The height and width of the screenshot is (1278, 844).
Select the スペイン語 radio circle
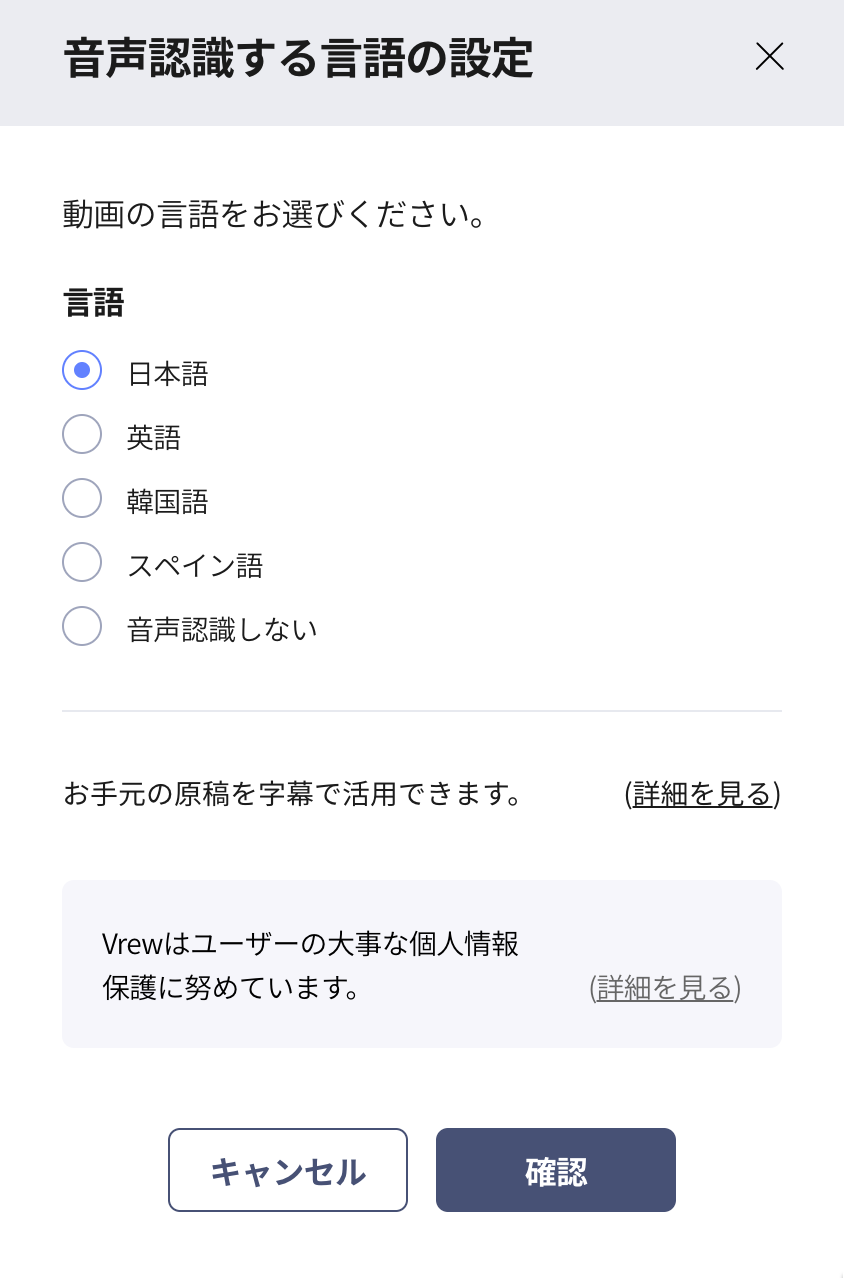[82, 562]
